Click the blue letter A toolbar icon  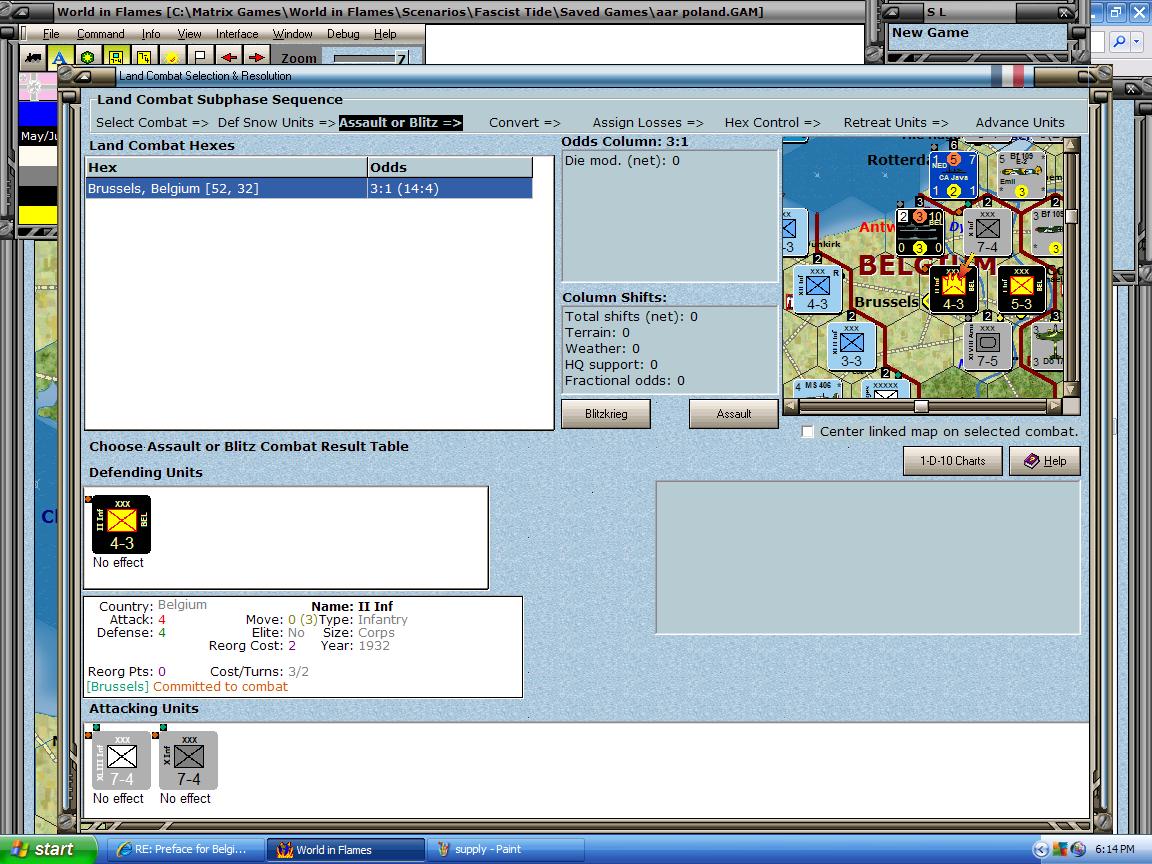click(x=60, y=57)
